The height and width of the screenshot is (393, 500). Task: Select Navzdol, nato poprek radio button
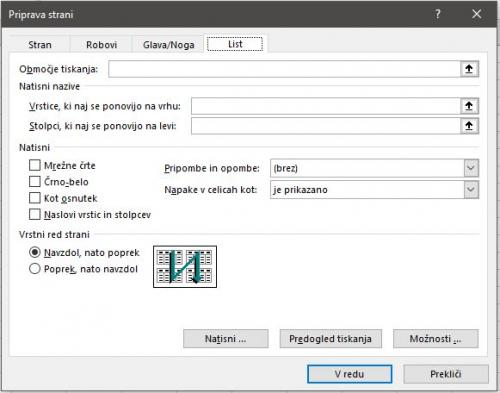[35, 252]
